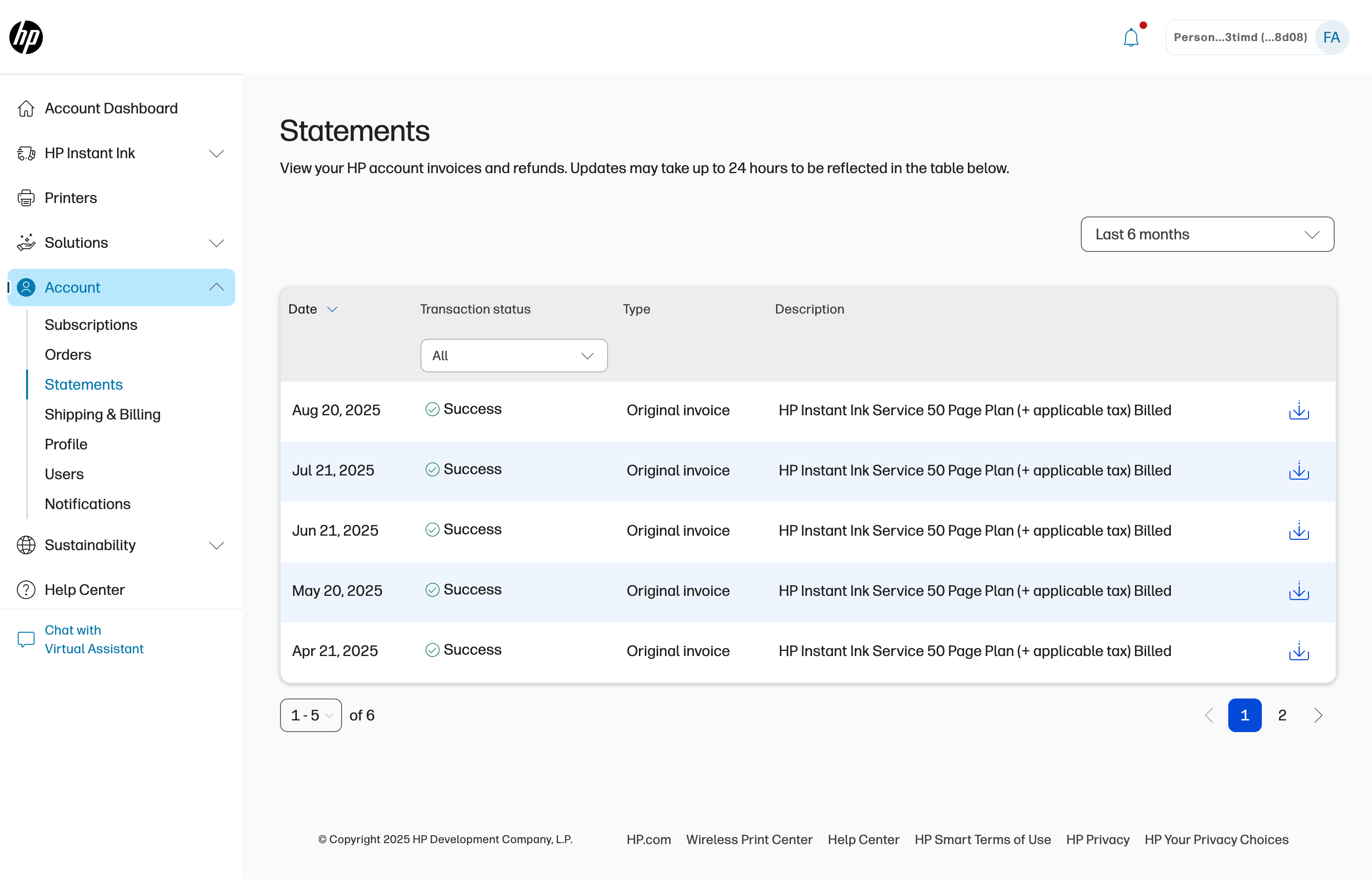Viewport: 1372px width, 880px height.
Task: Open HP Your Privacy Choices link
Action: pyautogui.click(x=1217, y=839)
